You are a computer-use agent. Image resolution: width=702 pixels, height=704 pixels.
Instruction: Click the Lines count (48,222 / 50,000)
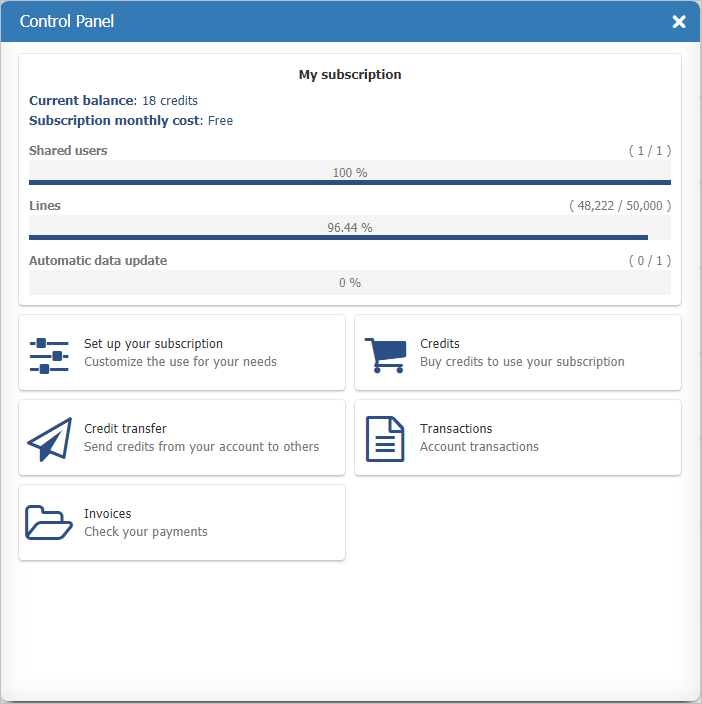619,205
